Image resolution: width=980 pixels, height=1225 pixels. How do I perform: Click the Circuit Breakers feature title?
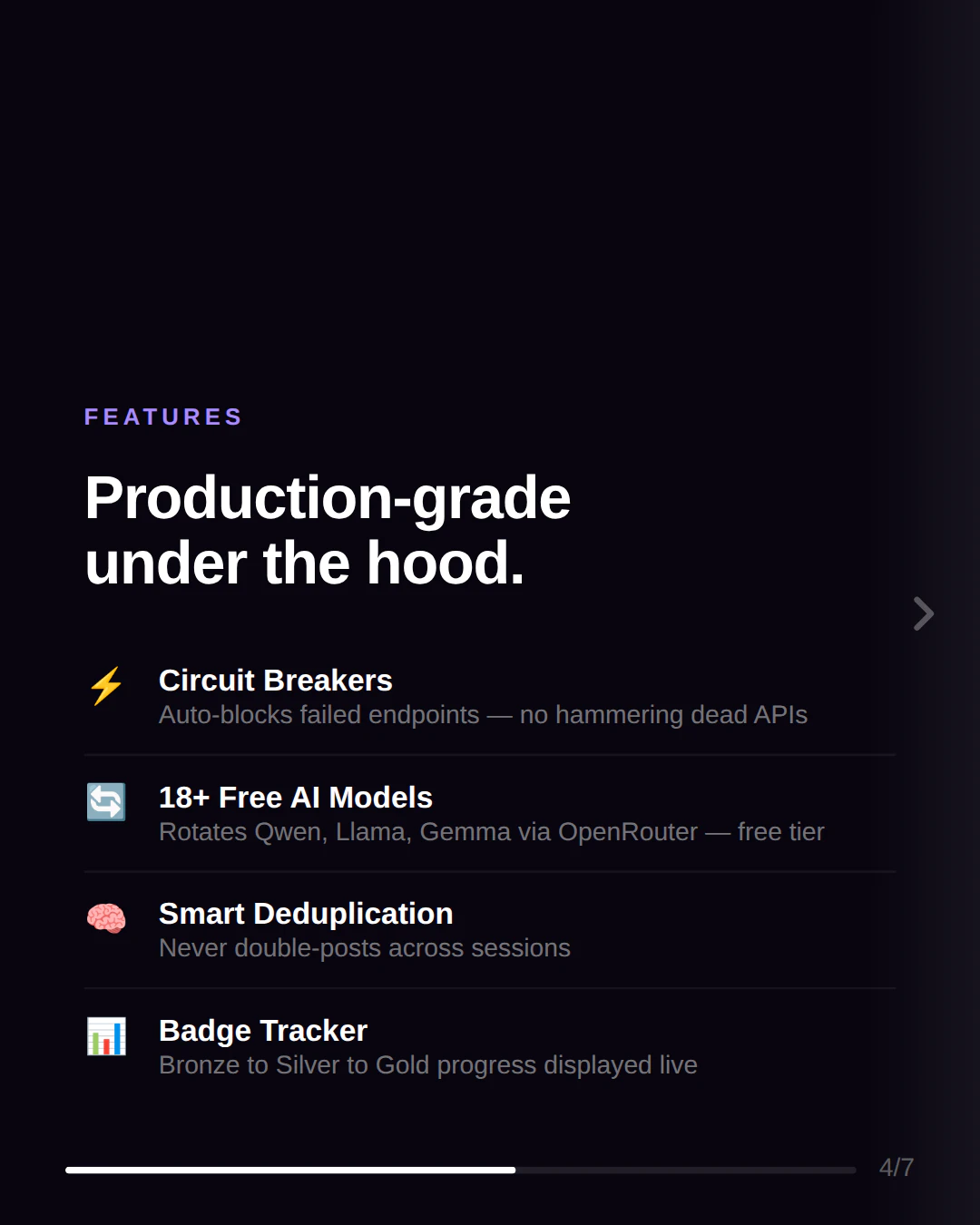coord(275,681)
